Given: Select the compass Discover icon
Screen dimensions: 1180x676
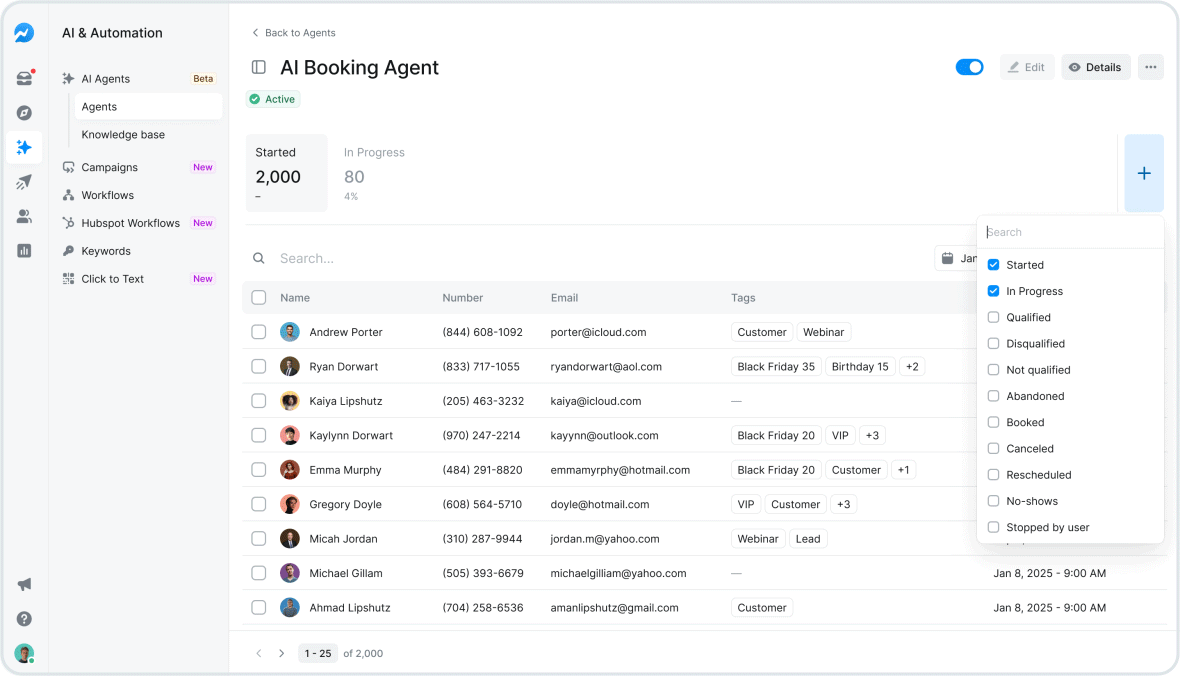Looking at the screenshot, I should pos(24,112).
